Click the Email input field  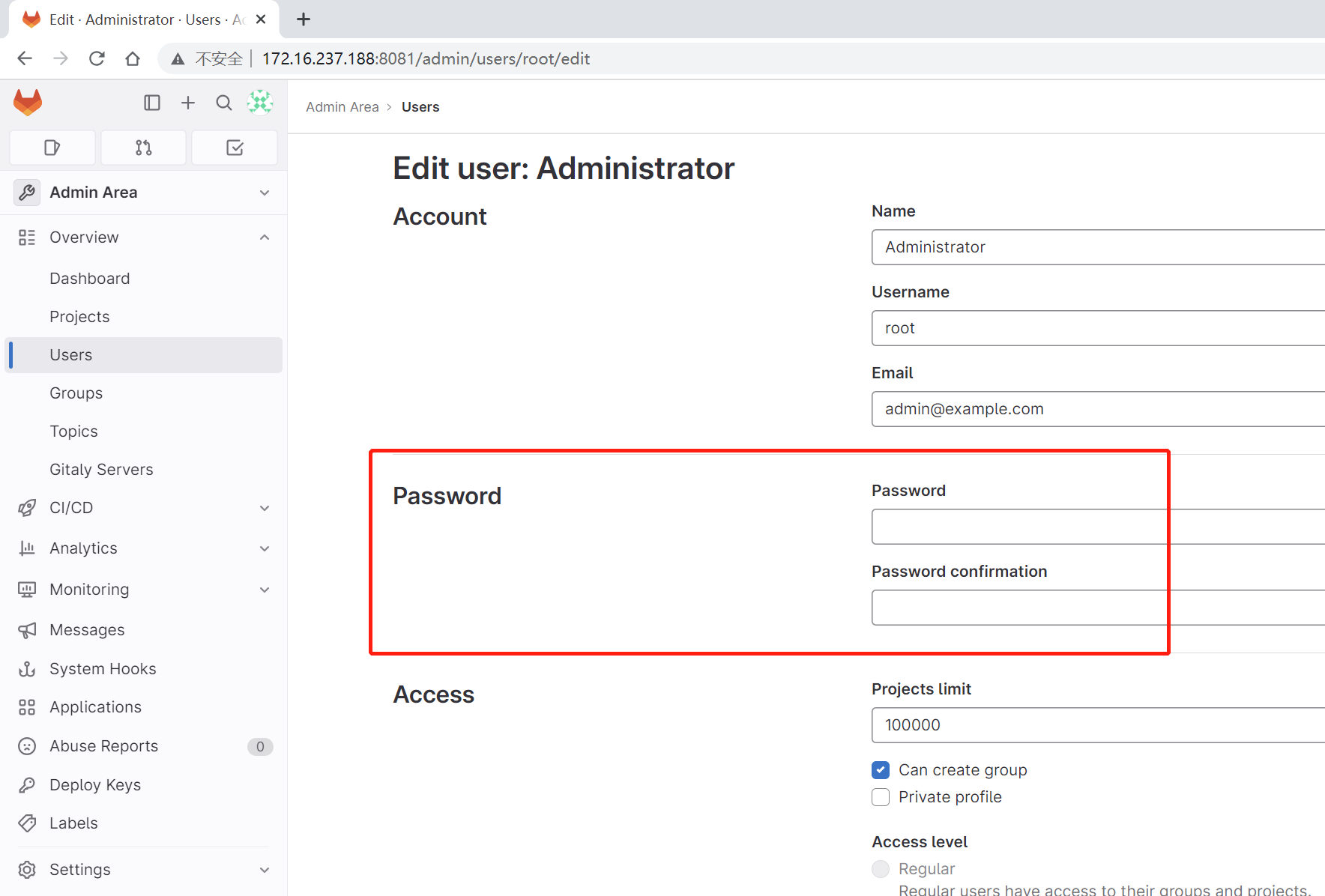pyautogui.click(x=1098, y=409)
